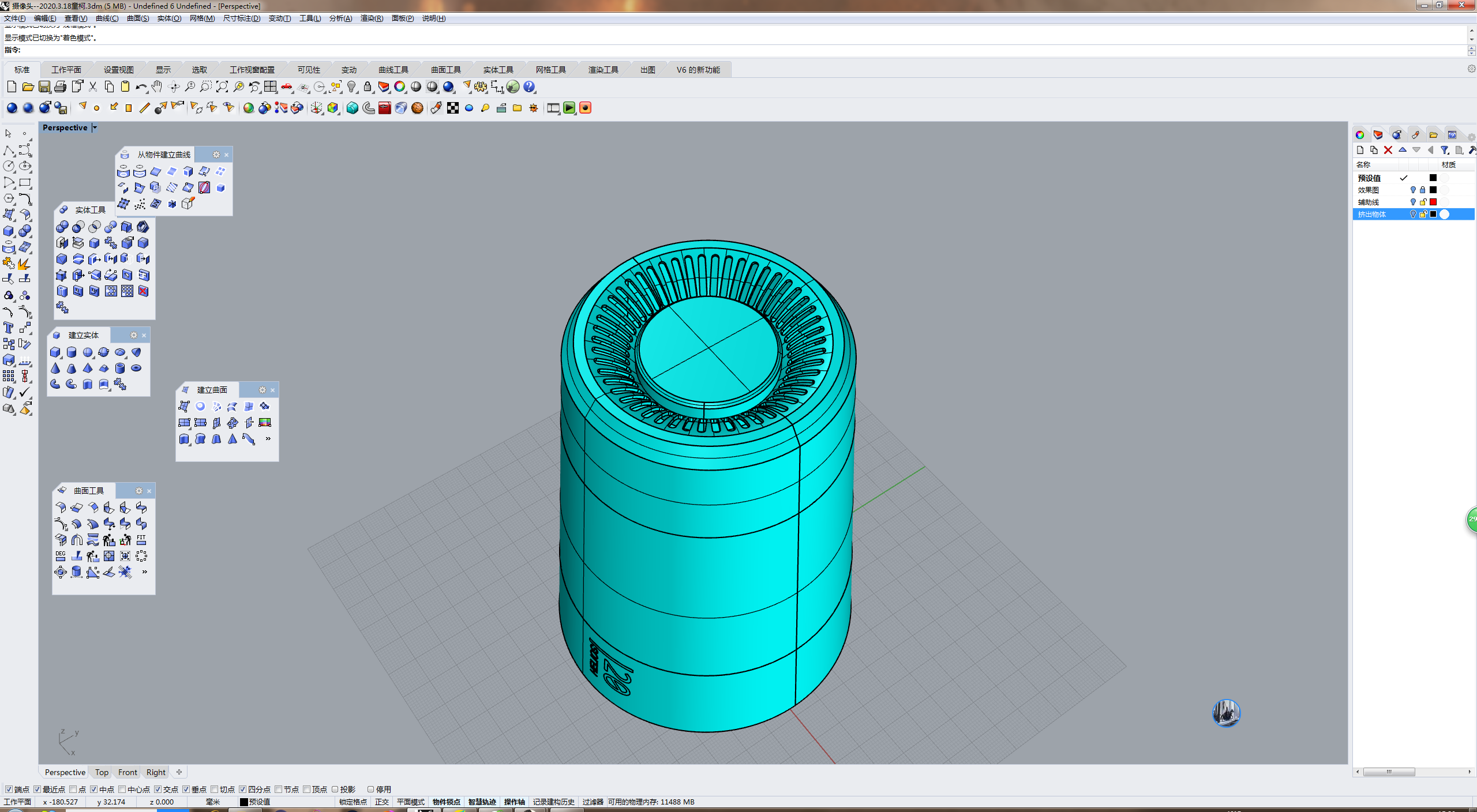Viewport: 1477px width, 812px height.
Task: Hide 辅助线 layer via lightbulb
Action: 1413,202
